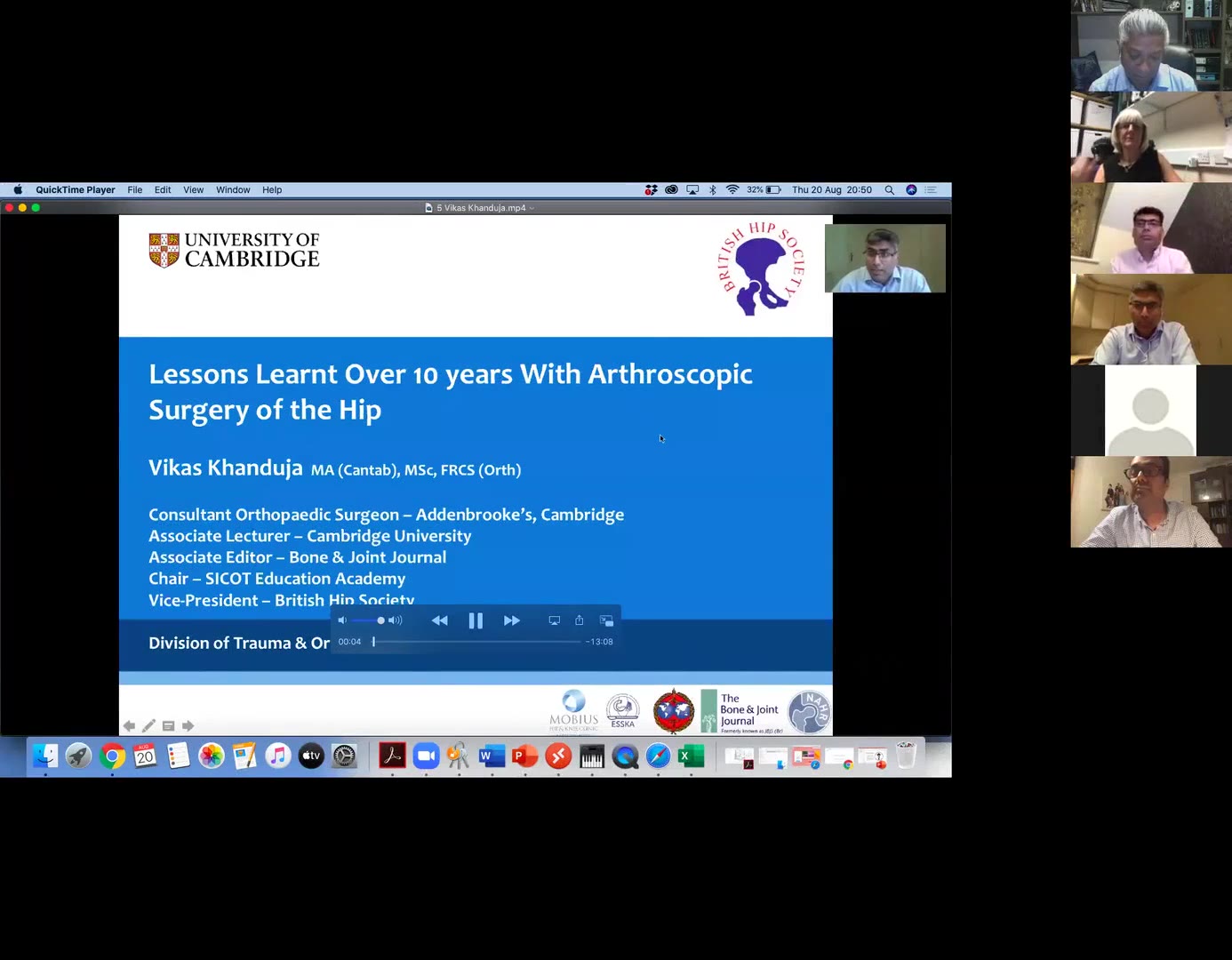
Task: Open Keychain Access from the Dock
Action: [459, 756]
